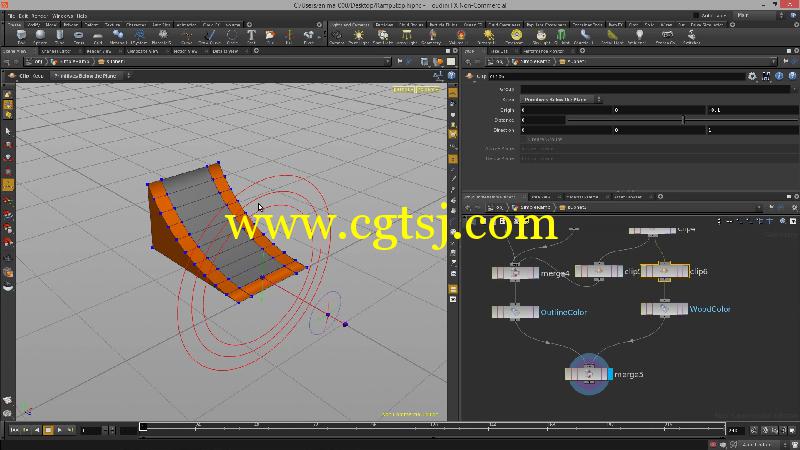Select the Torus shelf tool
Viewport: 800px width, 450px height.
point(79,36)
